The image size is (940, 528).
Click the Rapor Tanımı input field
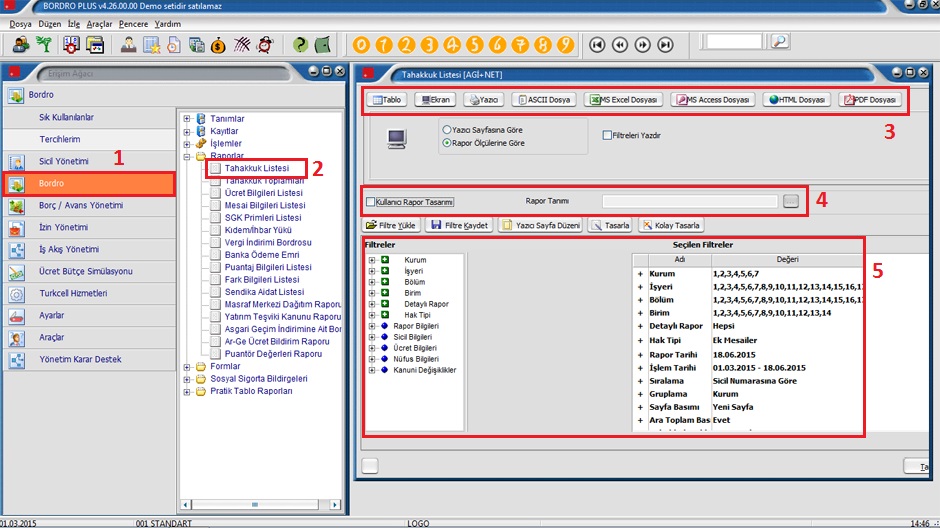click(689, 201)
